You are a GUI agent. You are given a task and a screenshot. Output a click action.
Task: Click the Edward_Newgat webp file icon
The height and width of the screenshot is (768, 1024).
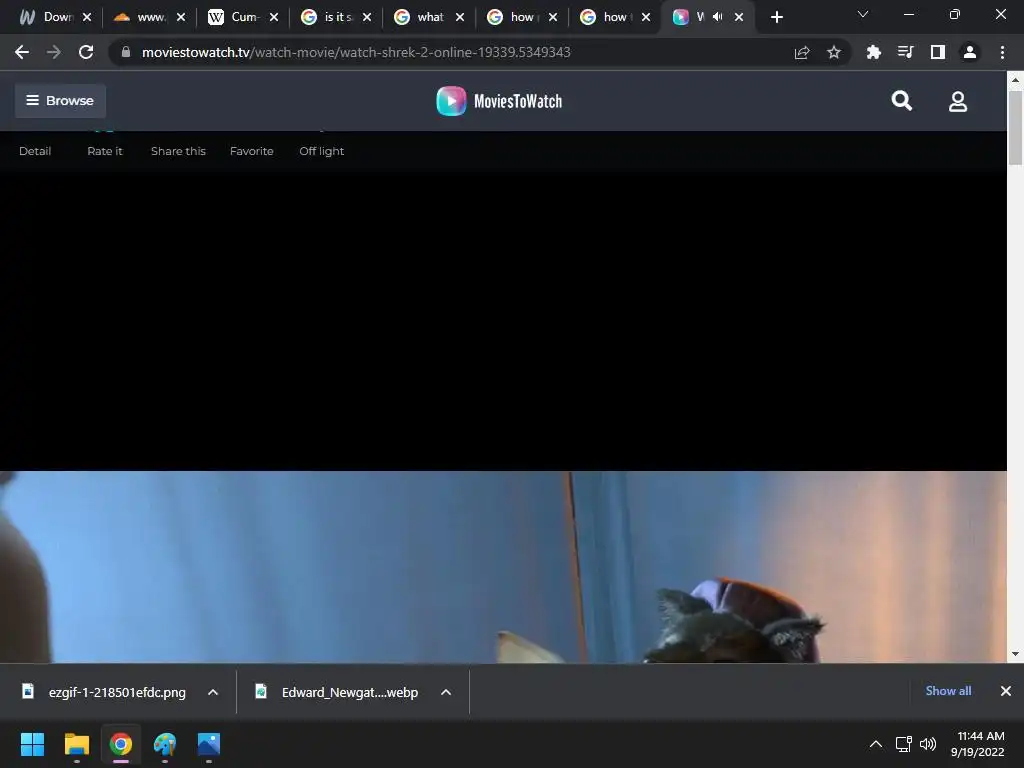(261, 691)
